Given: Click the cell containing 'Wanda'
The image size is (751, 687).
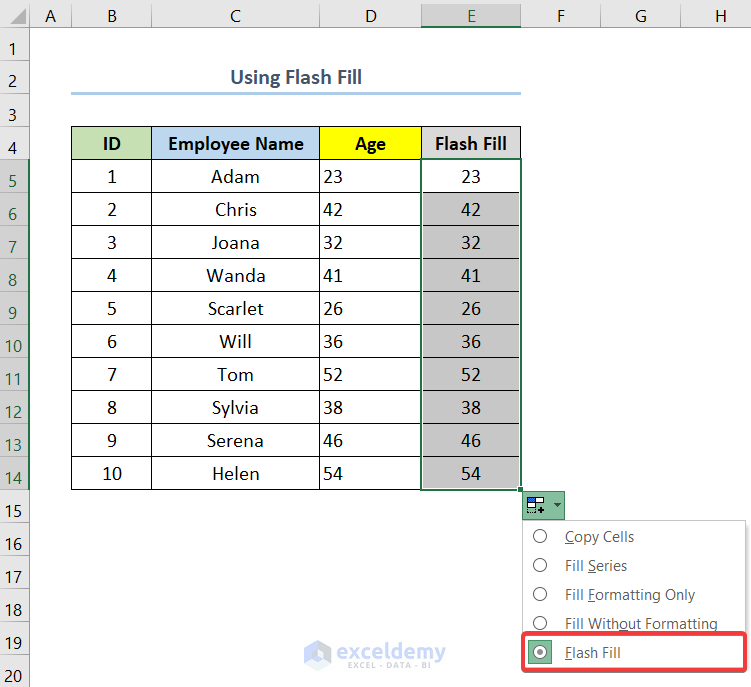Looking at the screenshot, I should (235, 275).
